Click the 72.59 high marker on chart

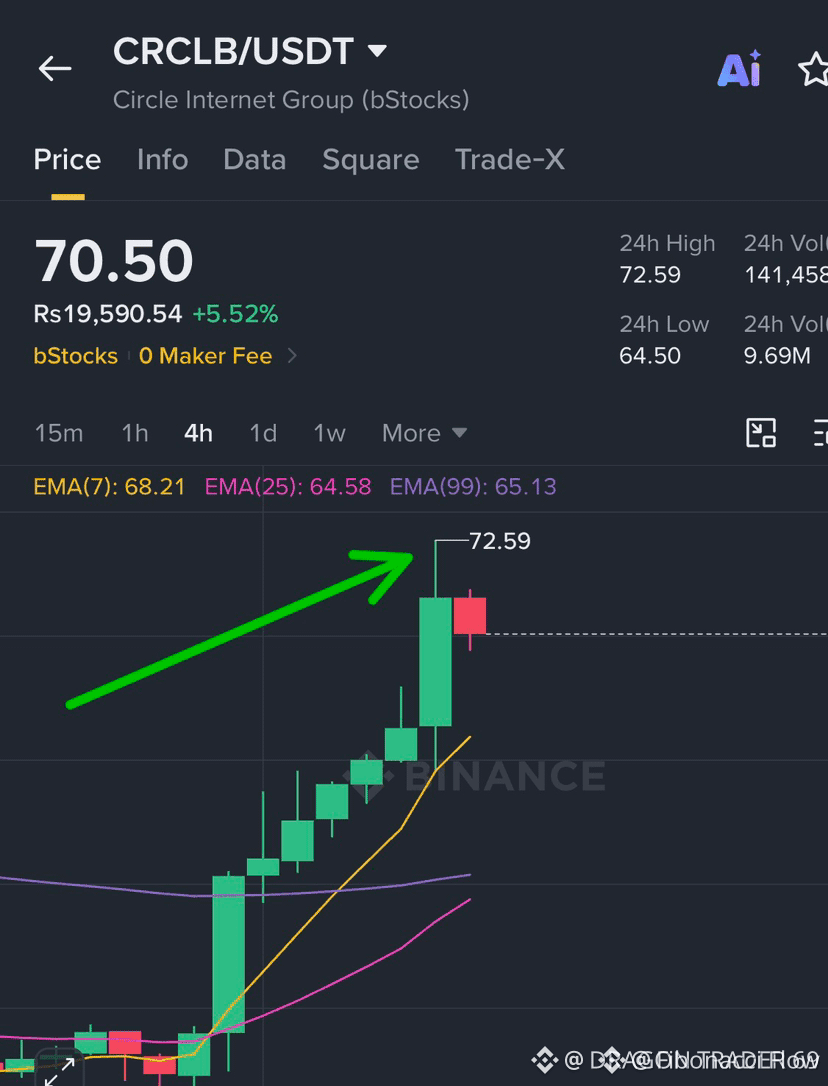pos(500,541)
